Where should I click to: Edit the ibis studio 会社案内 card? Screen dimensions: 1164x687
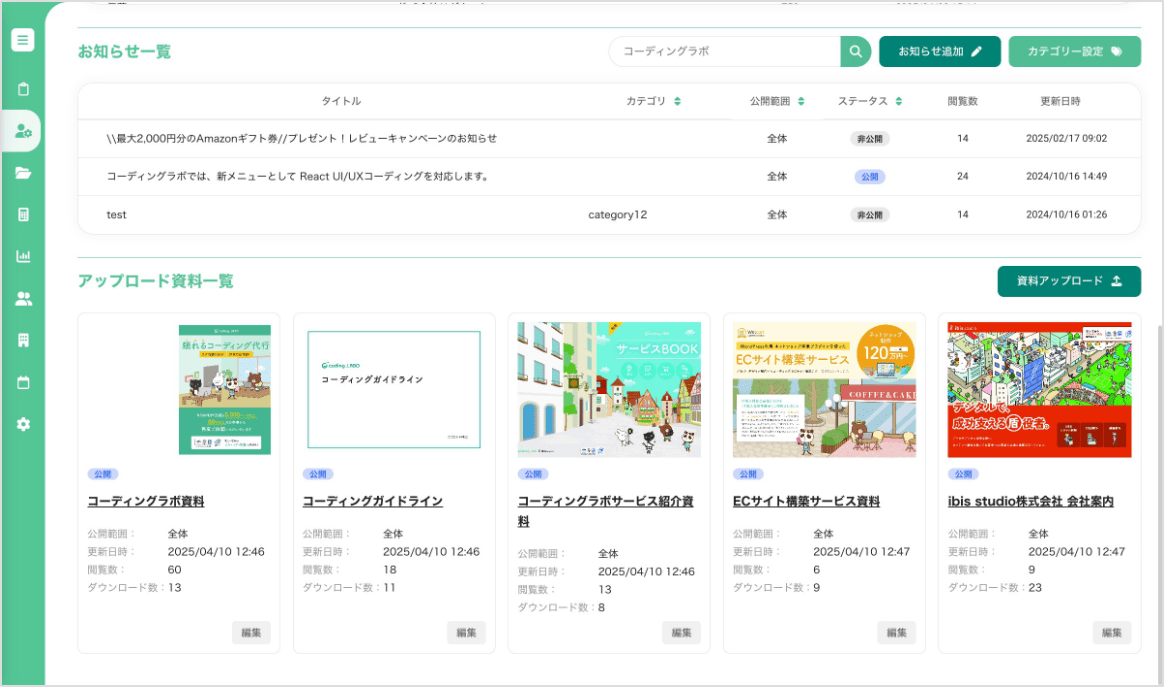tap(1112, 633)
